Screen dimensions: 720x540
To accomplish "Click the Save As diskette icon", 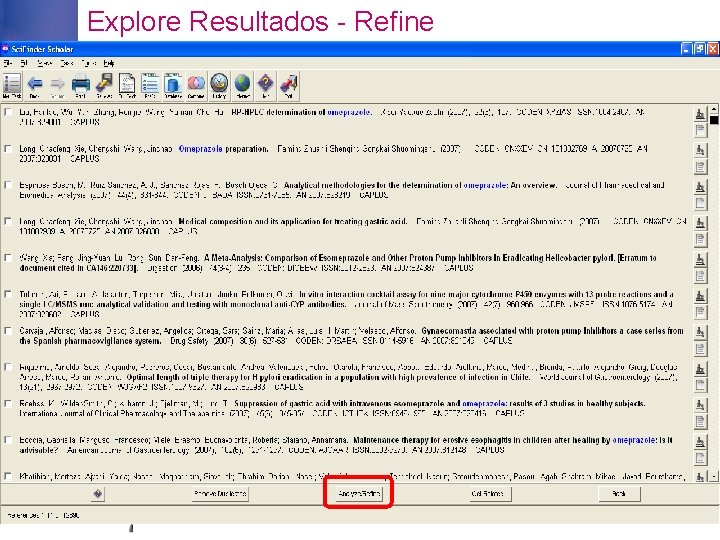I will click(x=104, y=85).
